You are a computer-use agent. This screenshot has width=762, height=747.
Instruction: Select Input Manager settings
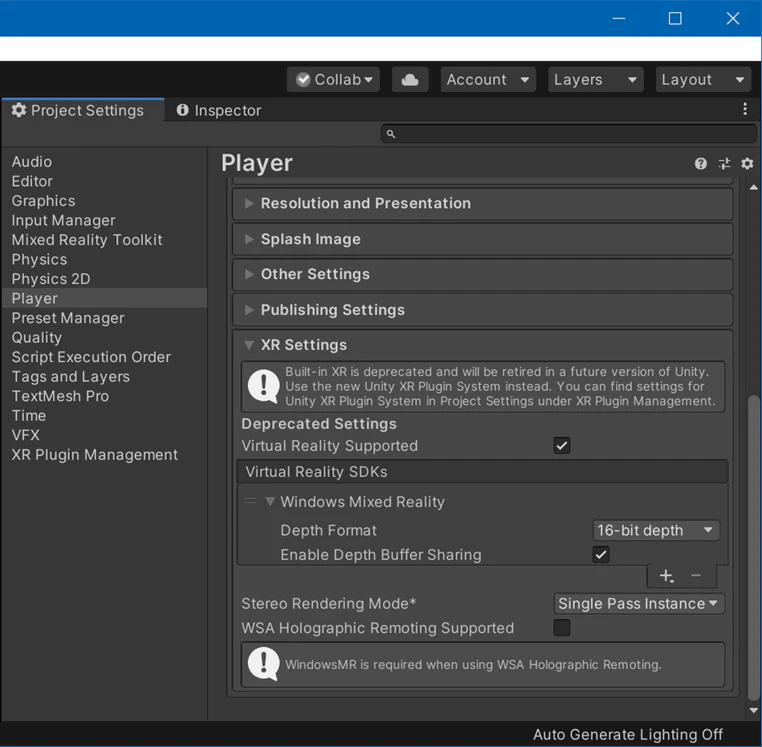pyautogui.click(x=104, y=221)
